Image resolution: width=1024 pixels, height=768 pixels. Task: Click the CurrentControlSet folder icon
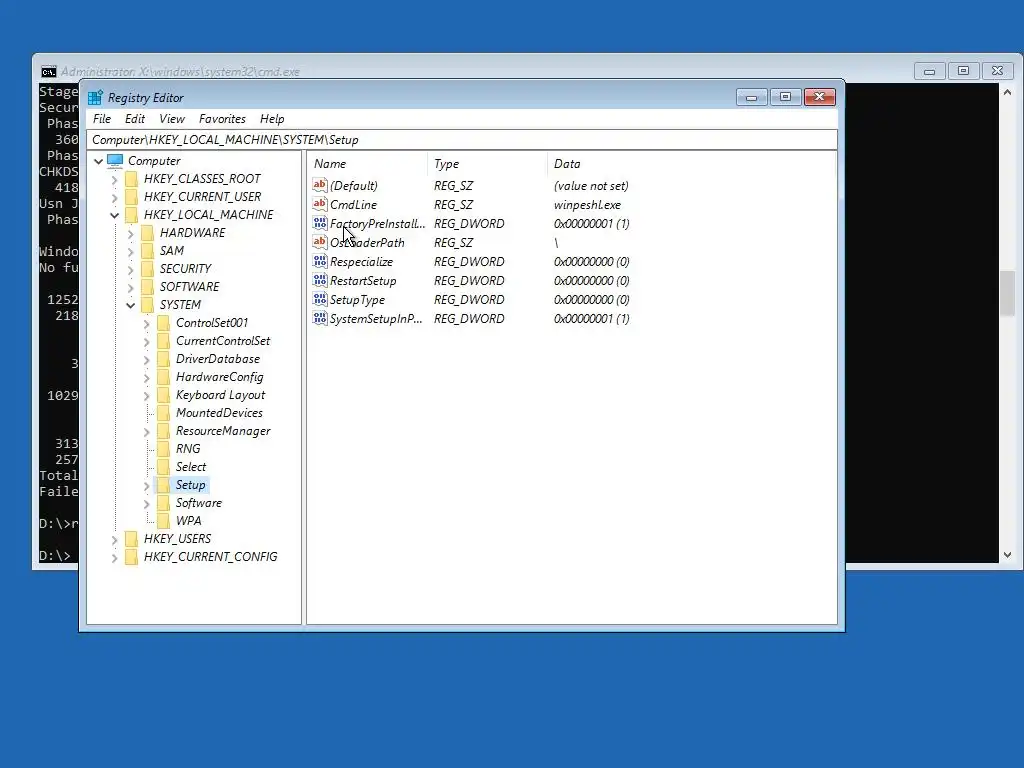coord(164,341)
